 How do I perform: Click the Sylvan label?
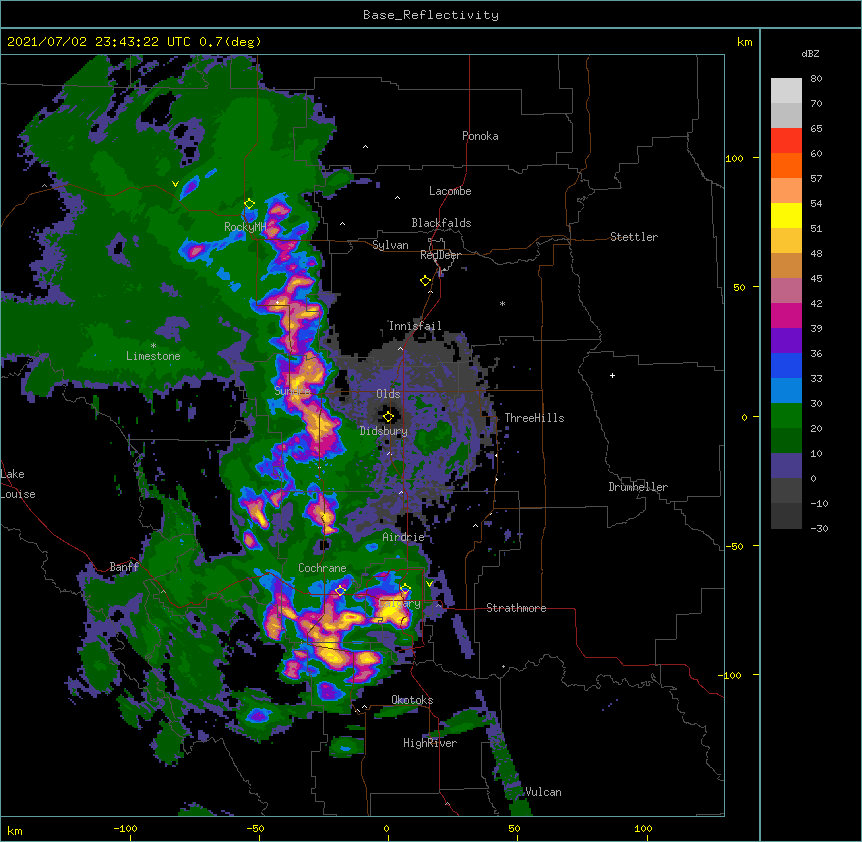390,245
